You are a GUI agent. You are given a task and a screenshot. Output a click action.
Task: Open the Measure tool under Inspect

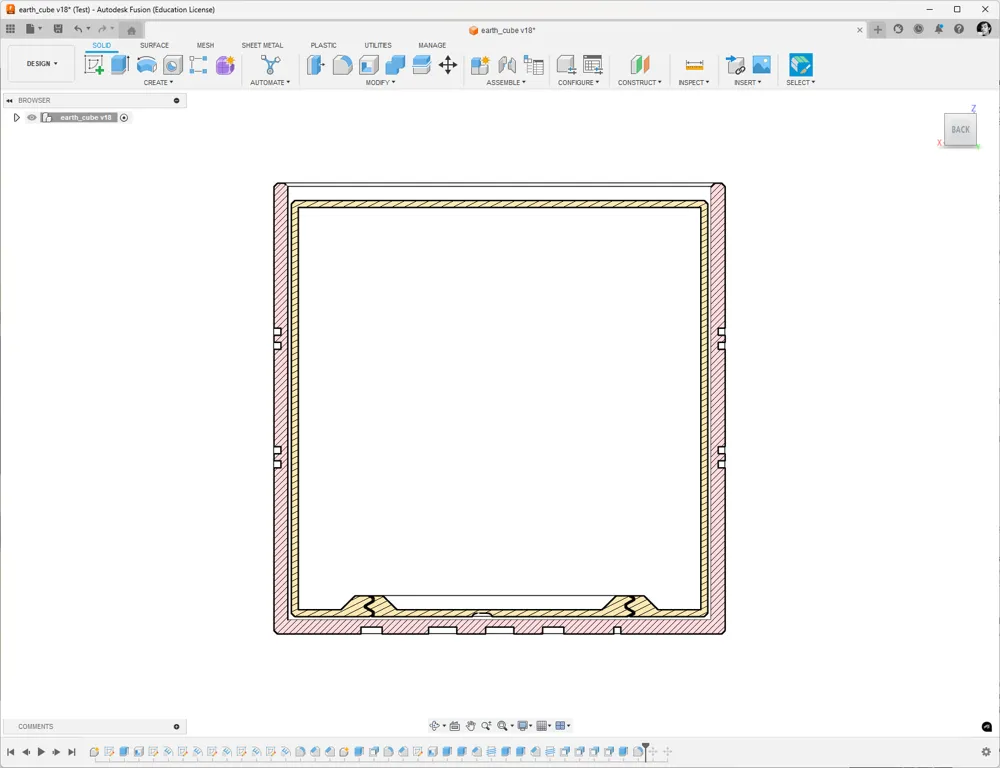[694, 65]
